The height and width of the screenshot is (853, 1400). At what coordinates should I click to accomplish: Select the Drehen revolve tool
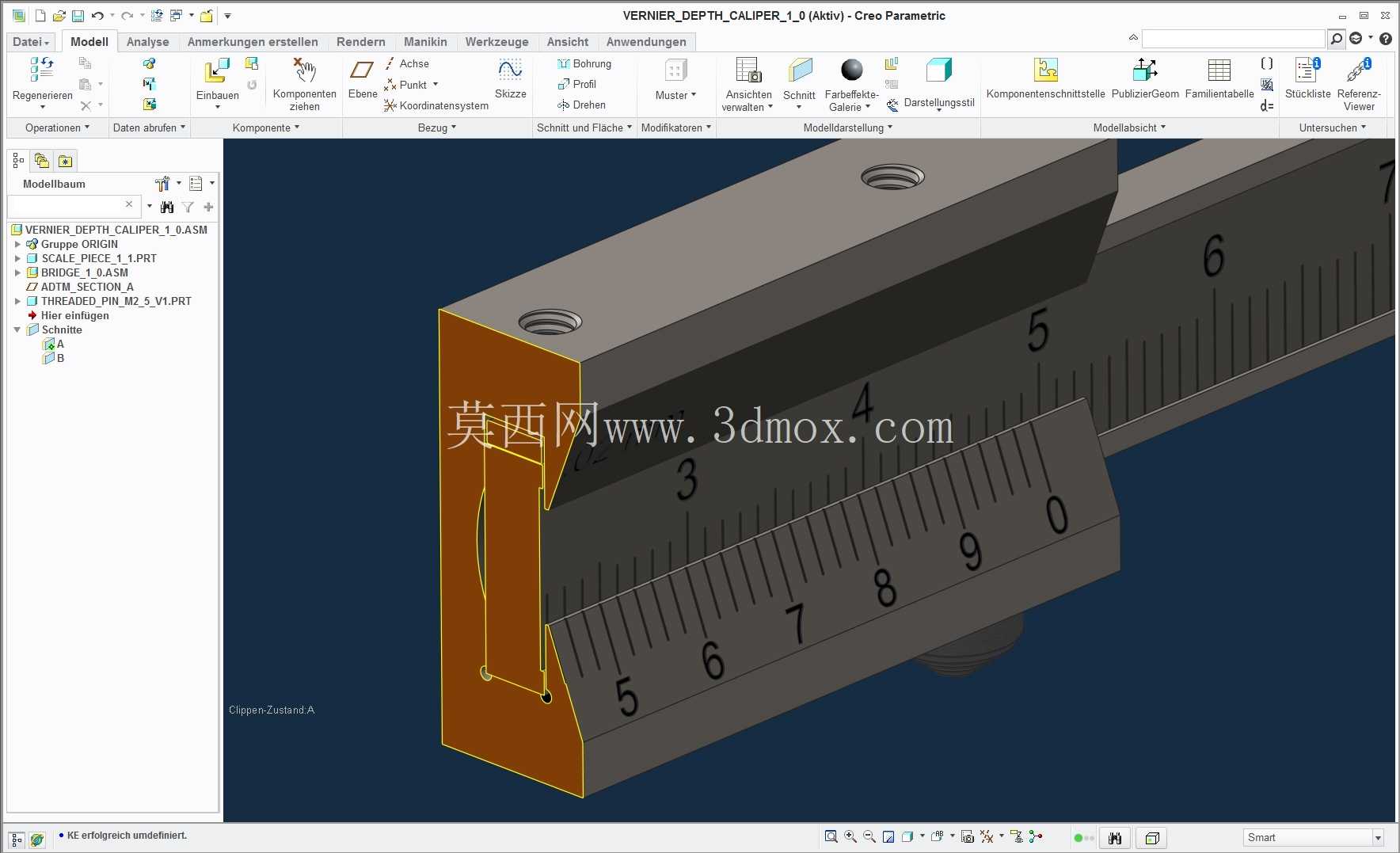click(582, 105)
